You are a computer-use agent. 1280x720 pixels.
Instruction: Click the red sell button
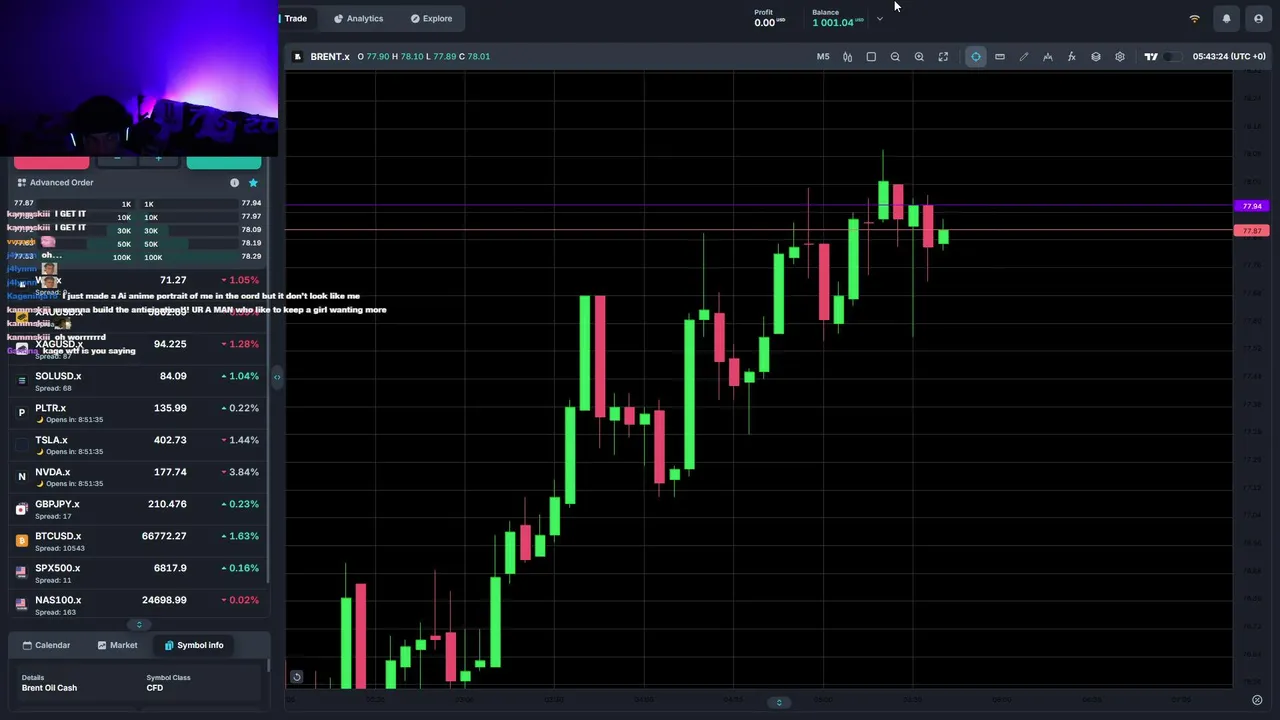51,161
